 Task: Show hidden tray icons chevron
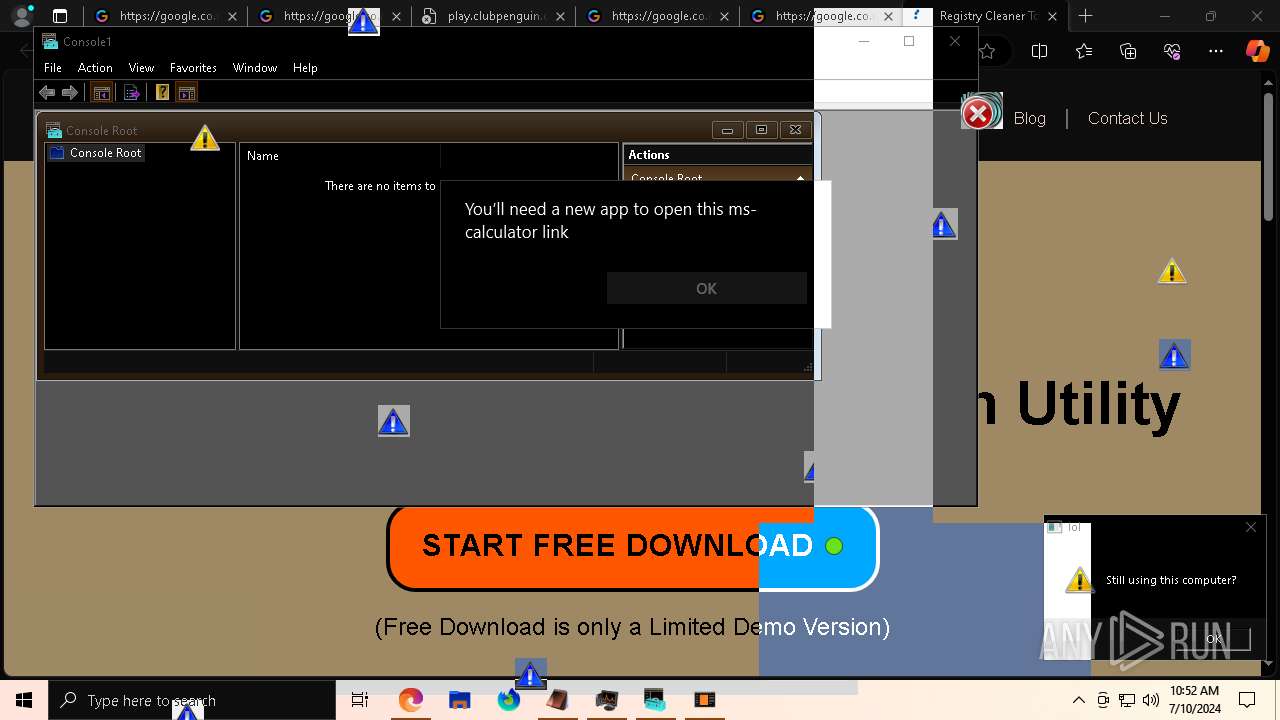(x=1078, y=700)
